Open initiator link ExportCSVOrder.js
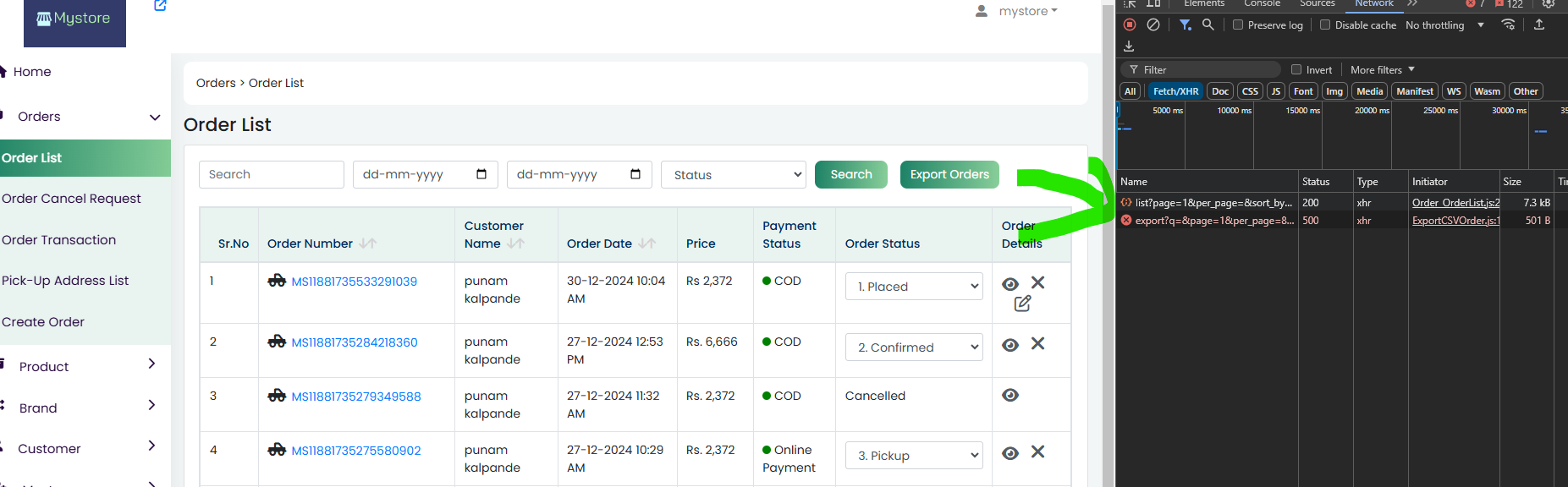The image size is (1568, 487). click(1455, 221)
